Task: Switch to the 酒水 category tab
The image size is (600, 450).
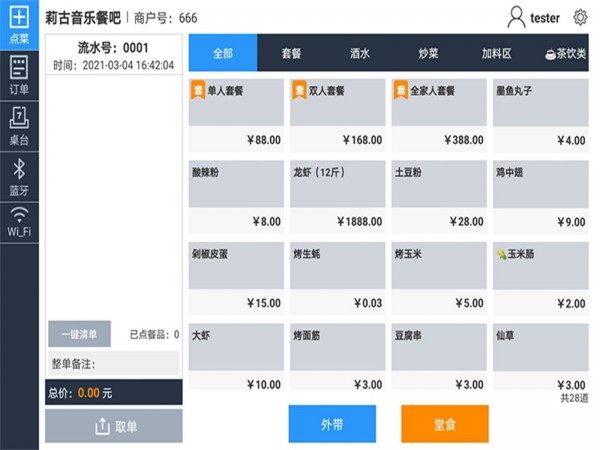Action: (x=360, y=53)
